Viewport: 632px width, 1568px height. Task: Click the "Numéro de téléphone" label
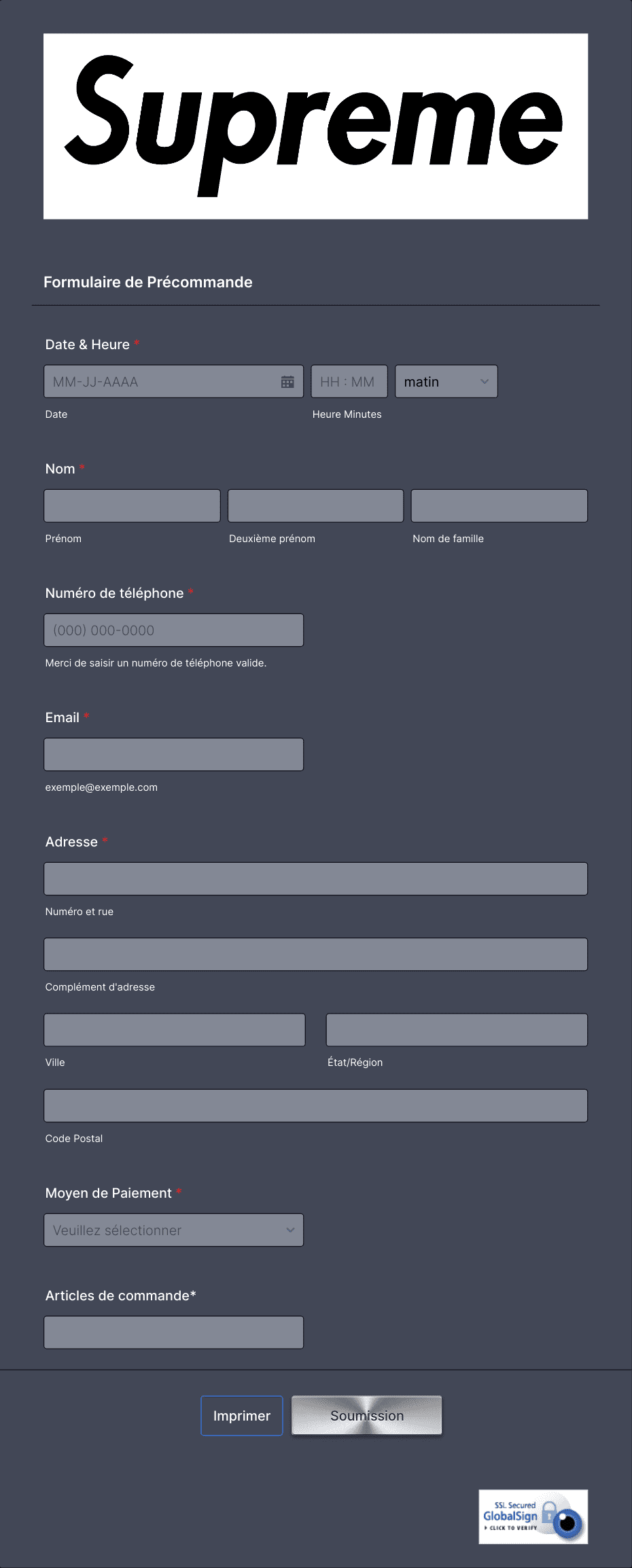[x=115, y=593]
